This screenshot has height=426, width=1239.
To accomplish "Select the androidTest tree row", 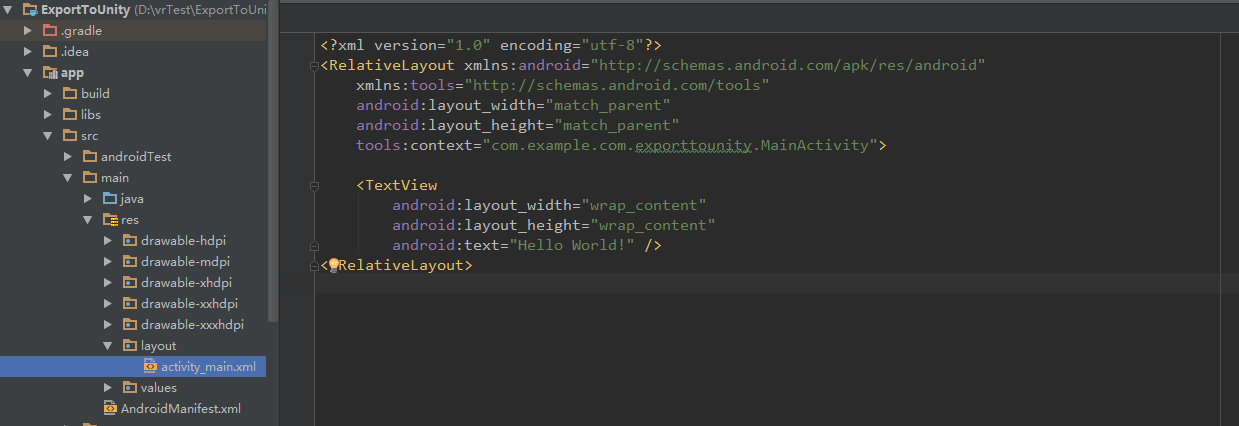I will 133,156.
